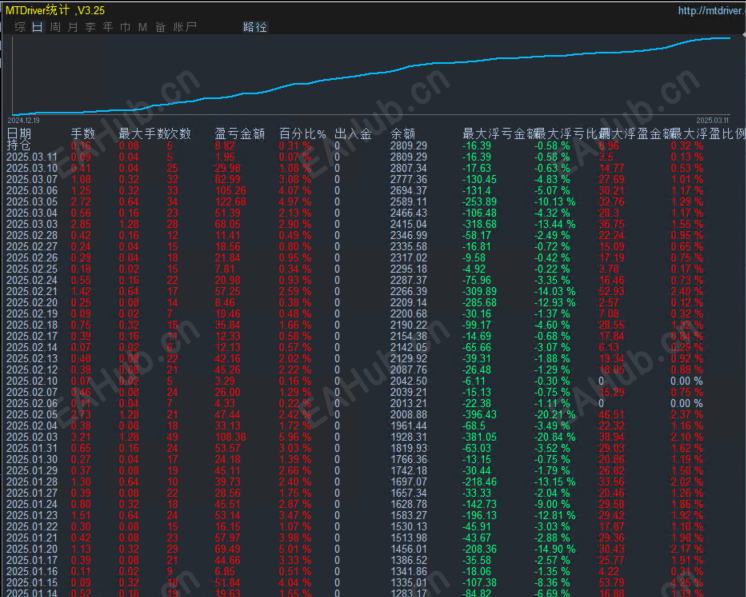The width and height of the screenshot is (746, 597).
Task: Click the floating loss -318.68
Action: 480,224
